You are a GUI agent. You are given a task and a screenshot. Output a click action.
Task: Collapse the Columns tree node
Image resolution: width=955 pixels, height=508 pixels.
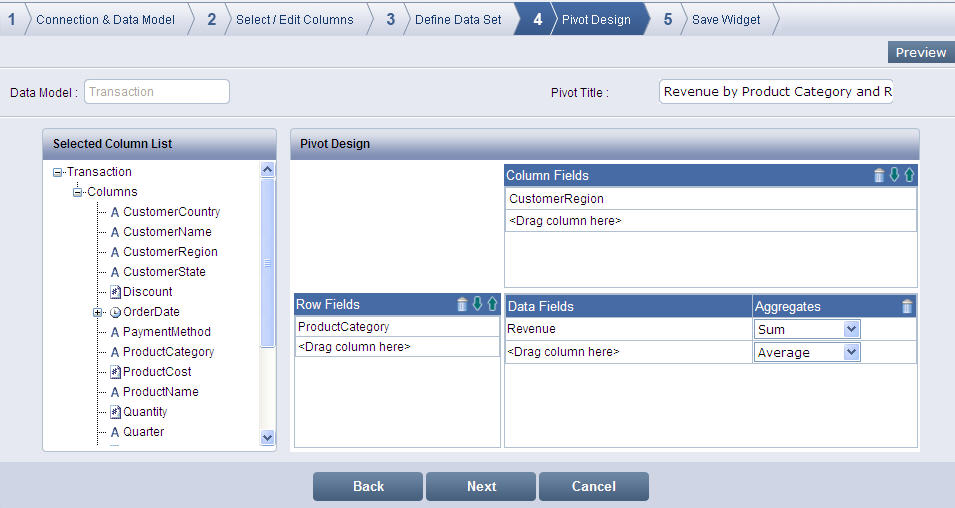click(x=78, y=192)
